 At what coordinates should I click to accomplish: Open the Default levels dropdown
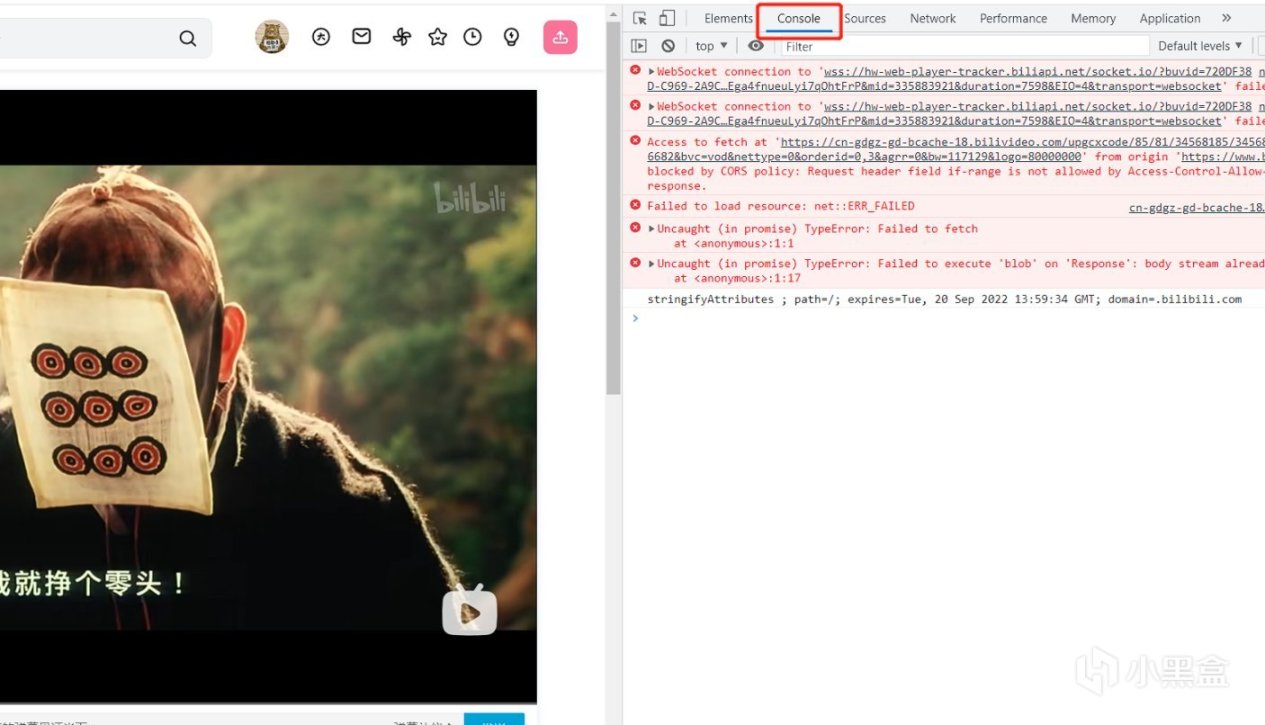pos(1200,46)
